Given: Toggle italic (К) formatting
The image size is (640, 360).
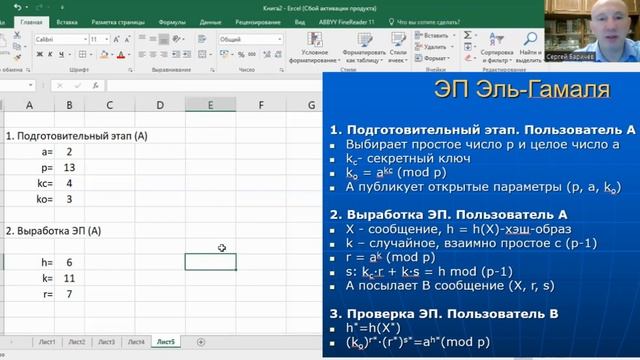Looking at the screenshot, I should click(x=50, y=54).
